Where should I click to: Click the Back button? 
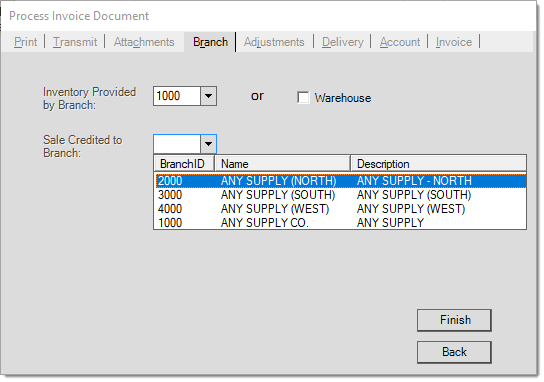coord(454,352)
